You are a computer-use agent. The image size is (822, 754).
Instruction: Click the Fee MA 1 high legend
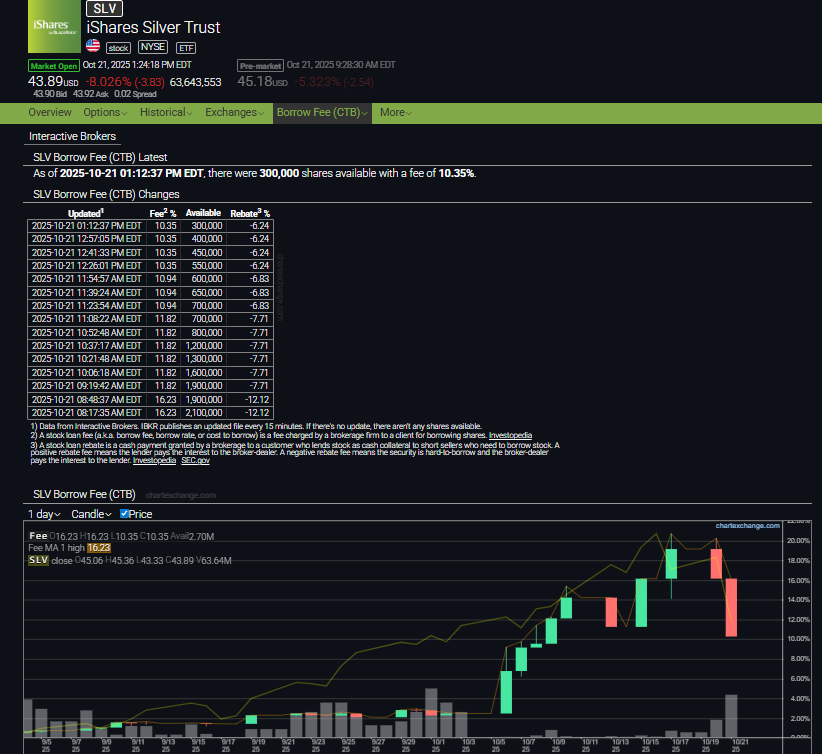(69, 548)
